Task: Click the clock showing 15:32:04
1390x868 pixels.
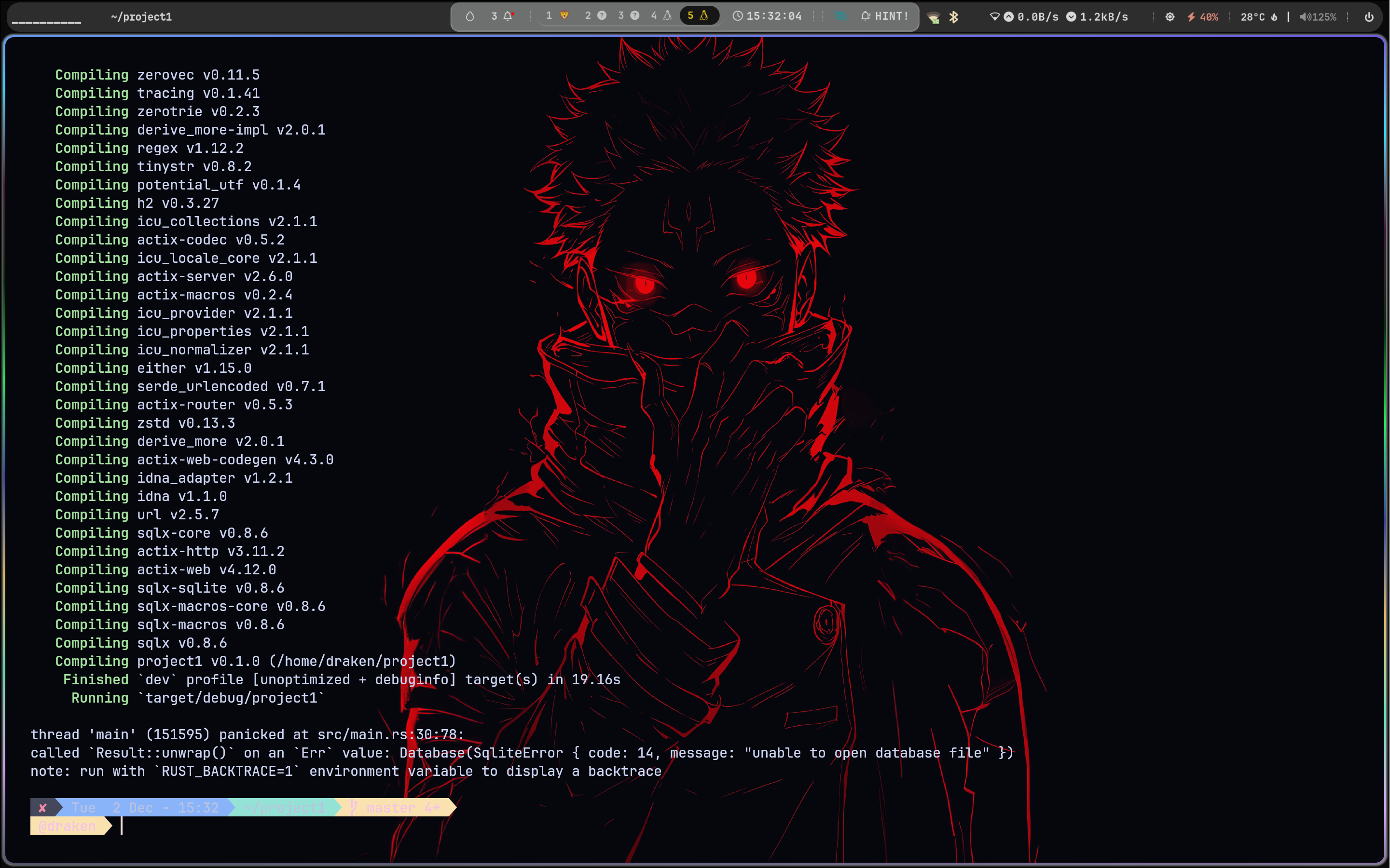Action: [767, 16]
